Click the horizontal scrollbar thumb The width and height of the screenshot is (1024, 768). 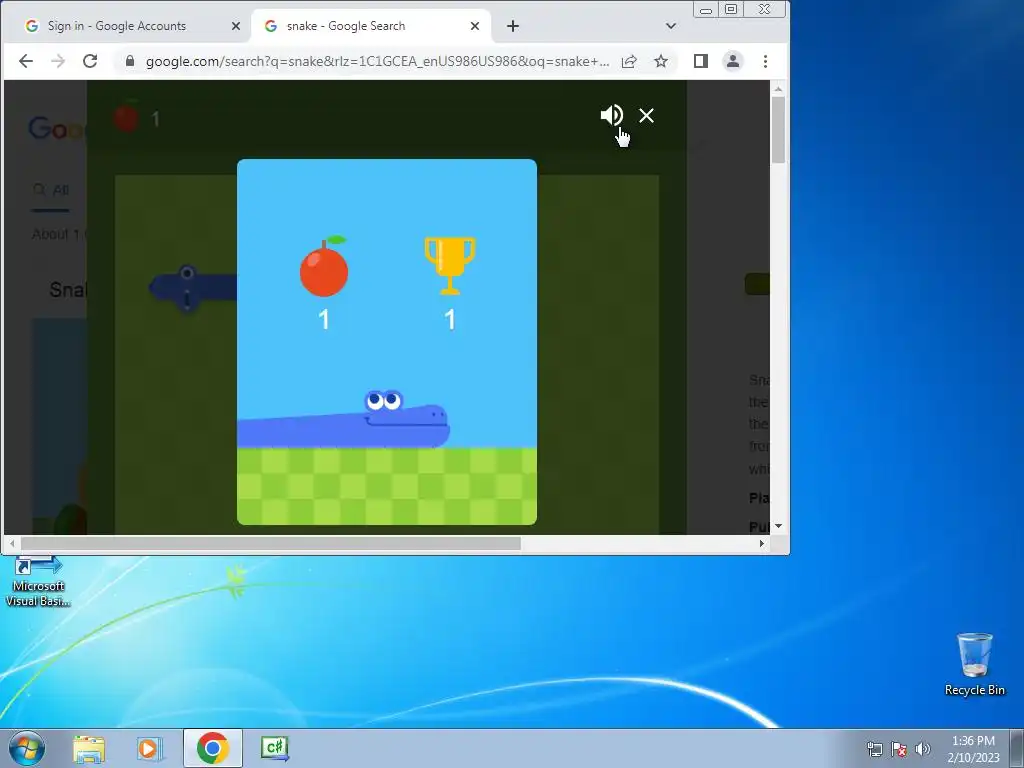pos(271,543)
